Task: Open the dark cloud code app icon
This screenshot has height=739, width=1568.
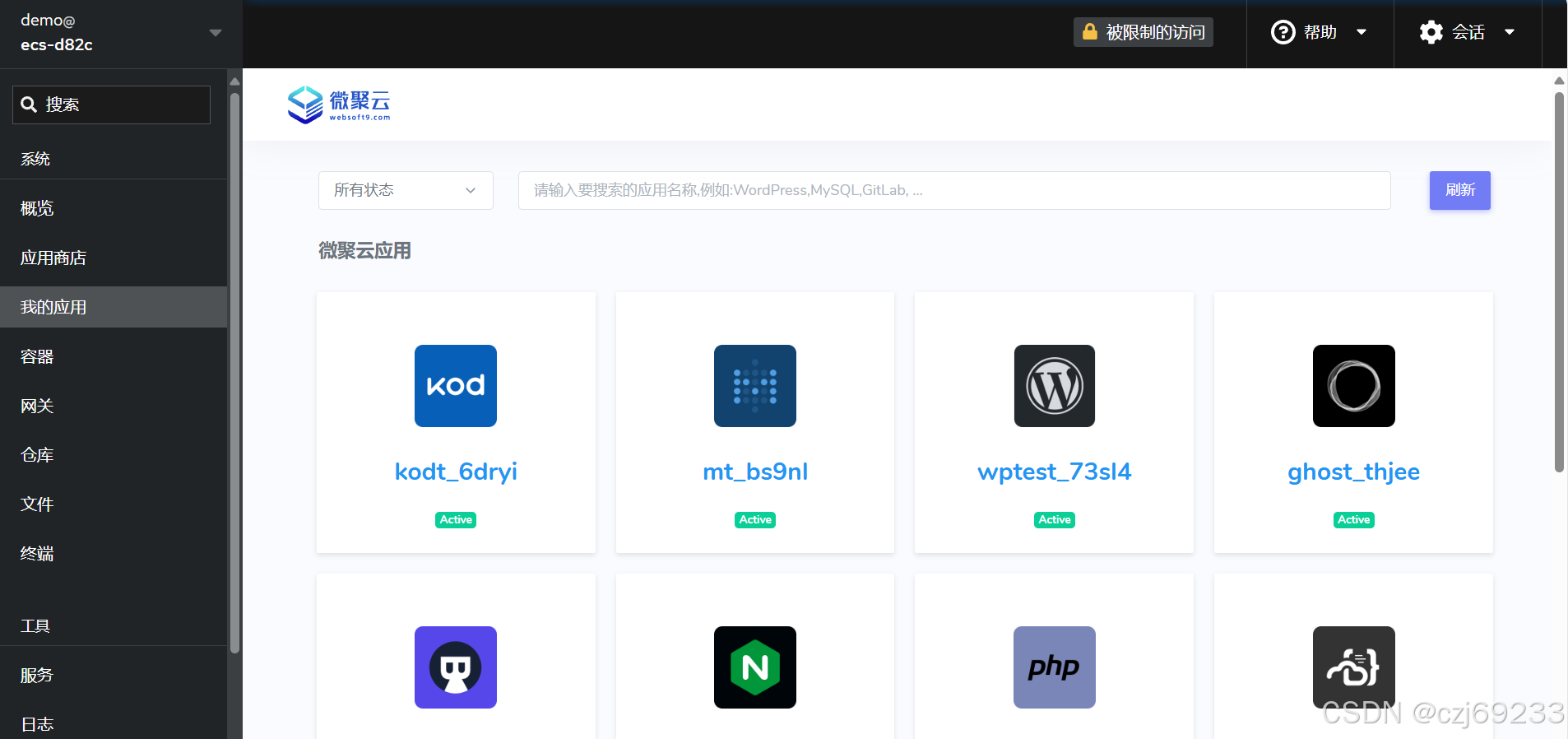Action: [1354, 667]
